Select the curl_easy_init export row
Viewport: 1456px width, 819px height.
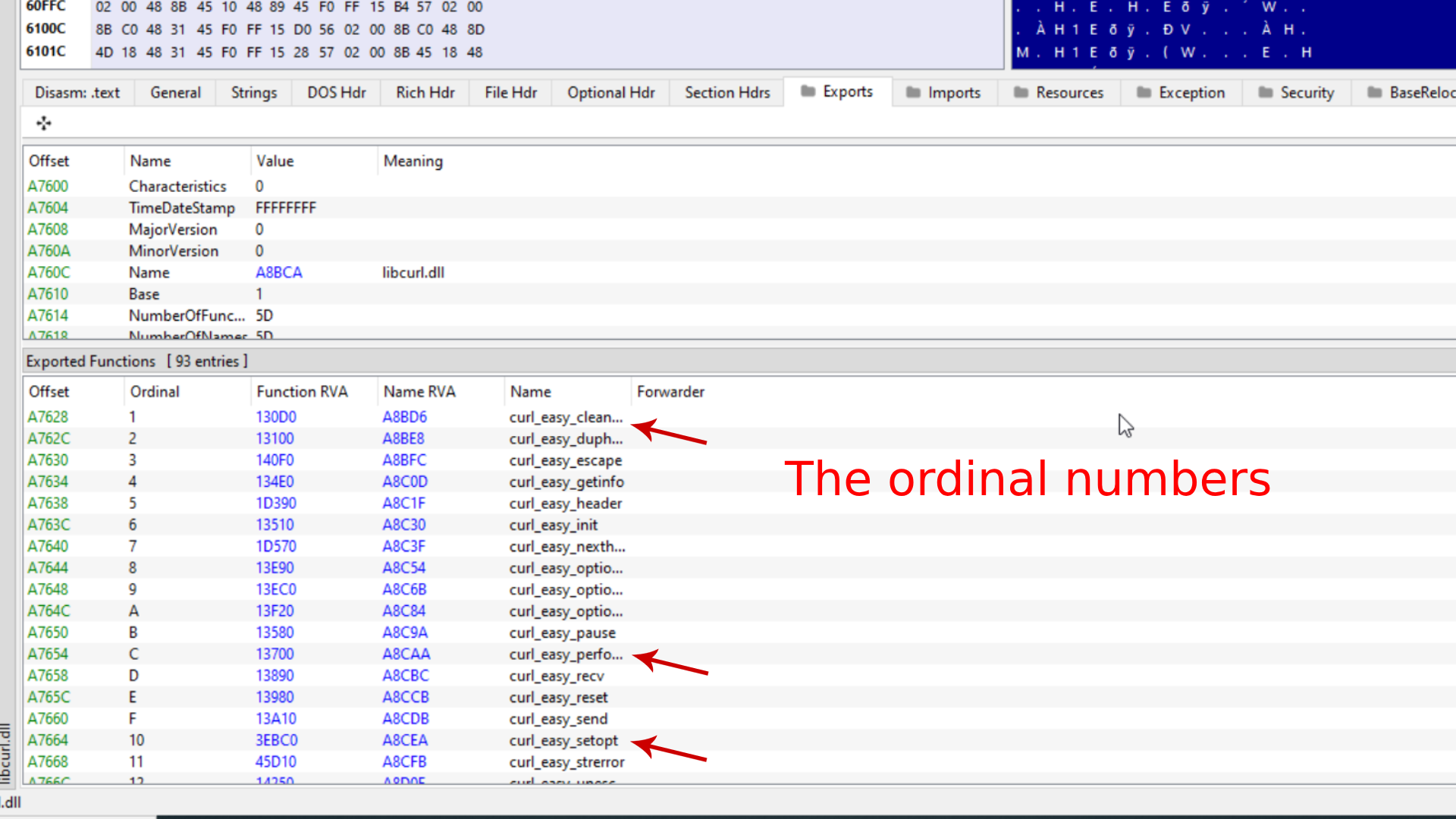554,525
